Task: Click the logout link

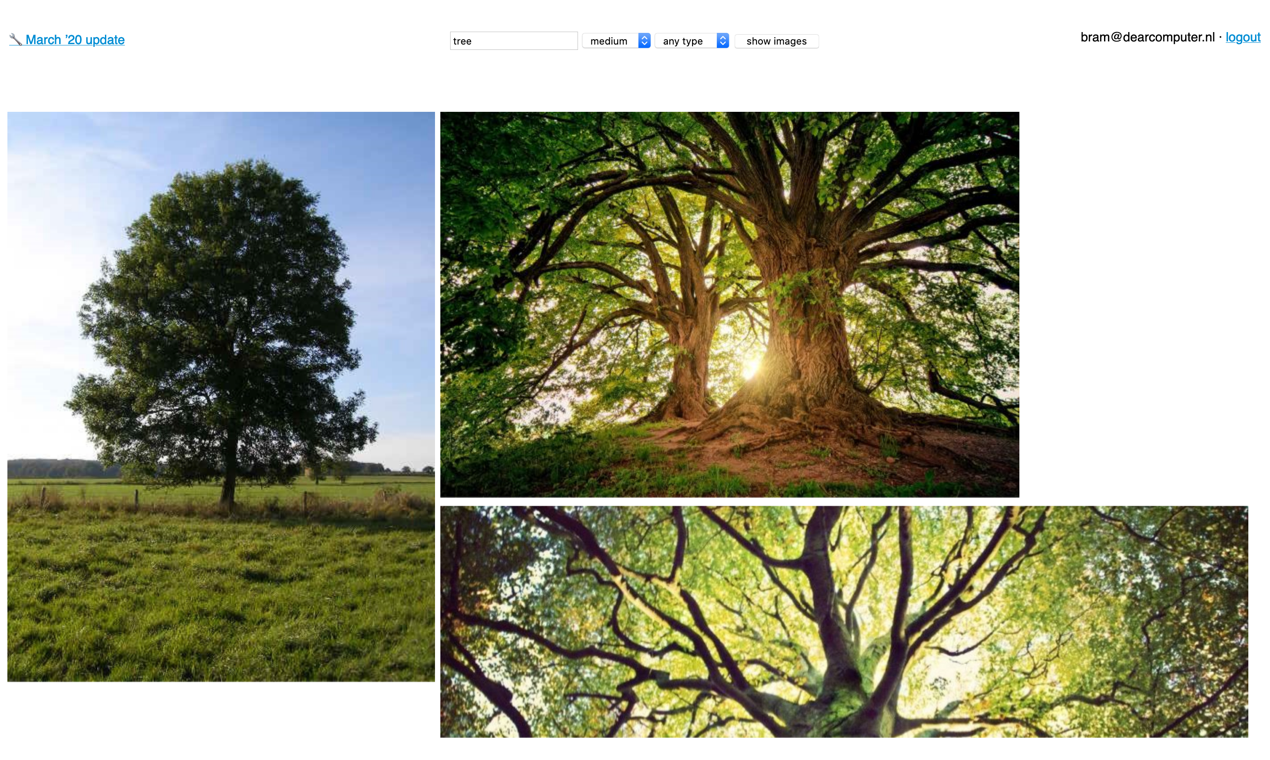Action: pos(1243,36)
